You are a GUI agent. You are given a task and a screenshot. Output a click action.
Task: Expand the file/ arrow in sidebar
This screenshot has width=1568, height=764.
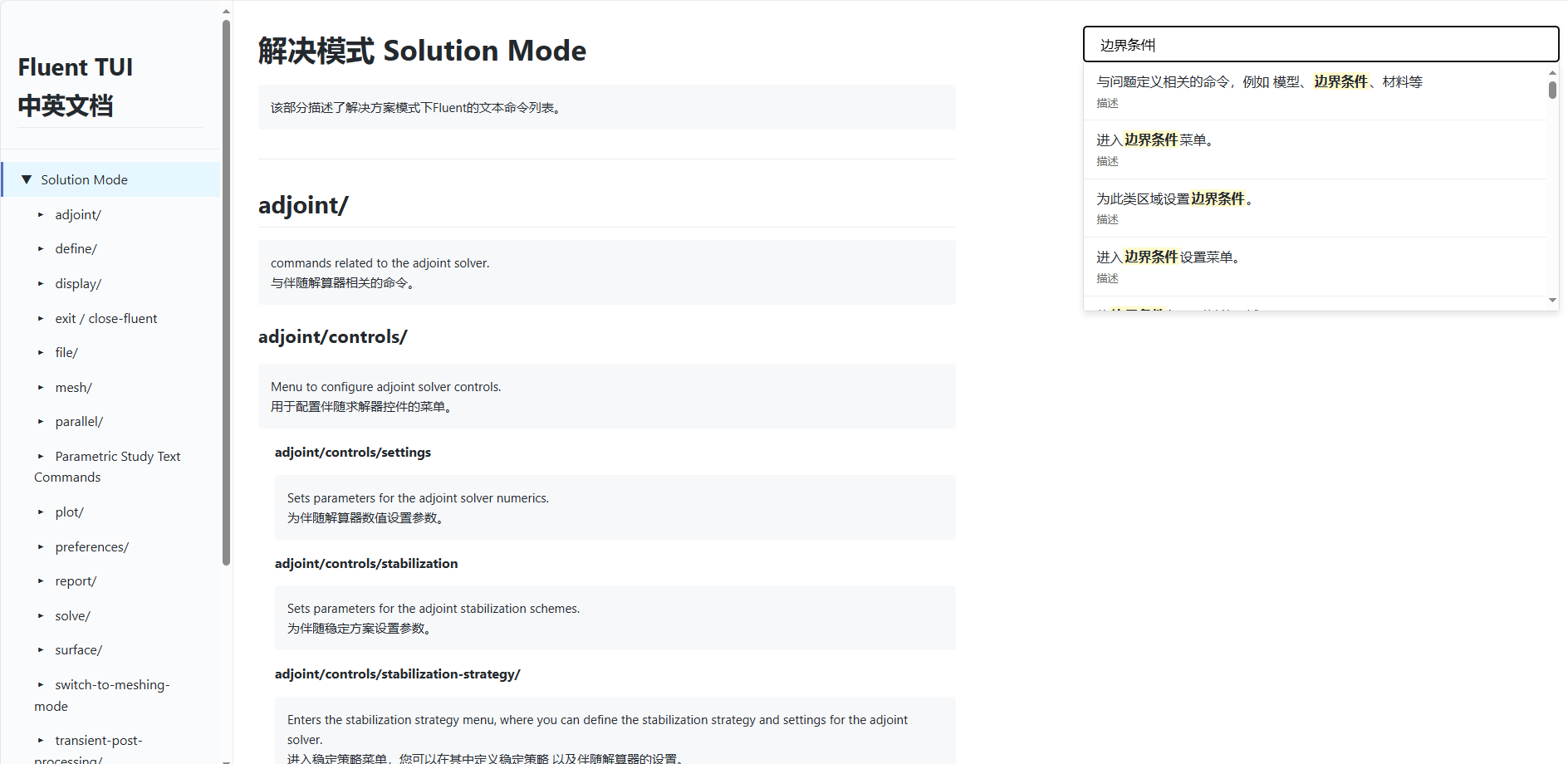coord(41,352)
